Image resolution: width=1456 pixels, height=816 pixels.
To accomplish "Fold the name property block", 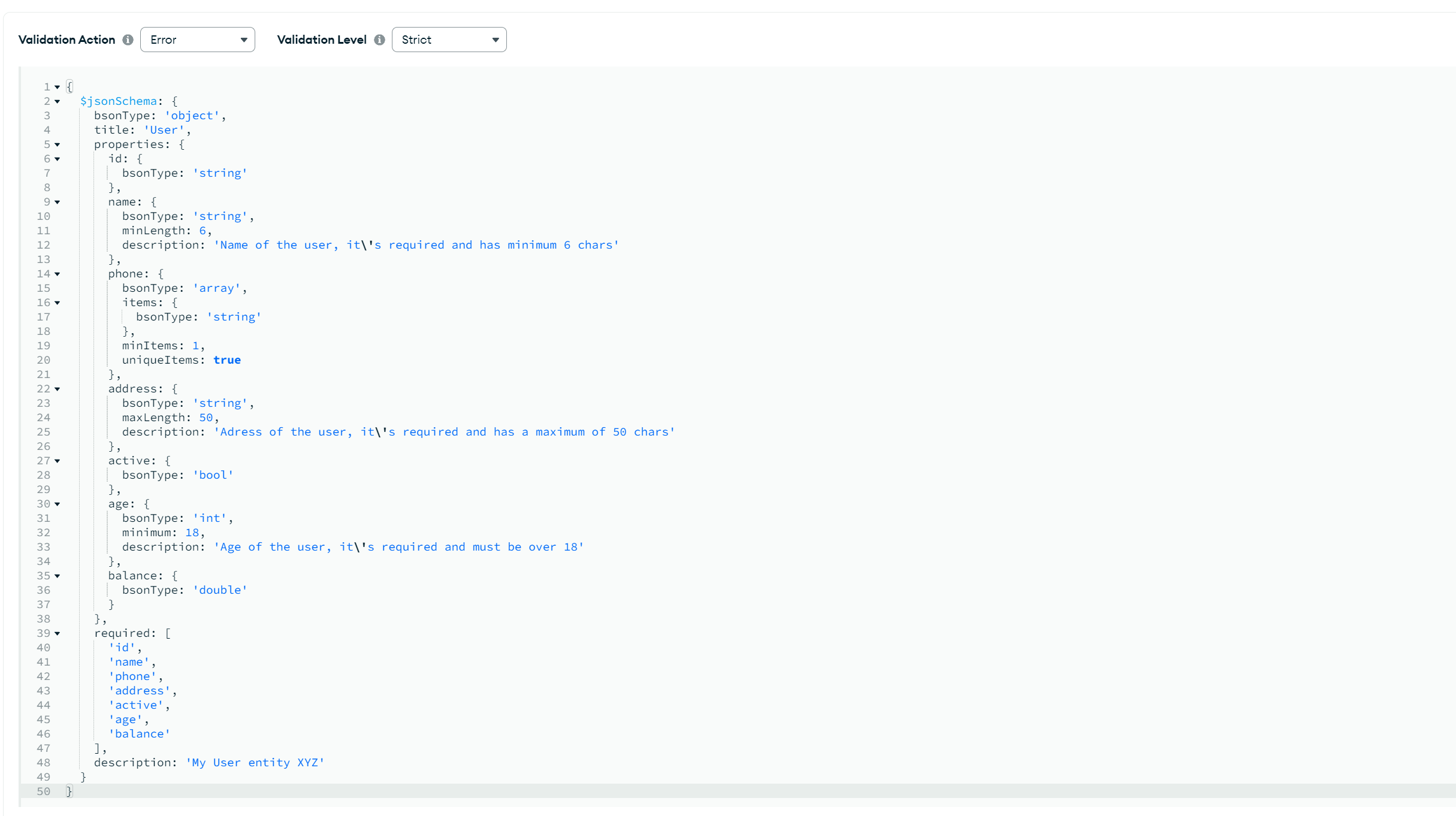I will tap(58, 202).
